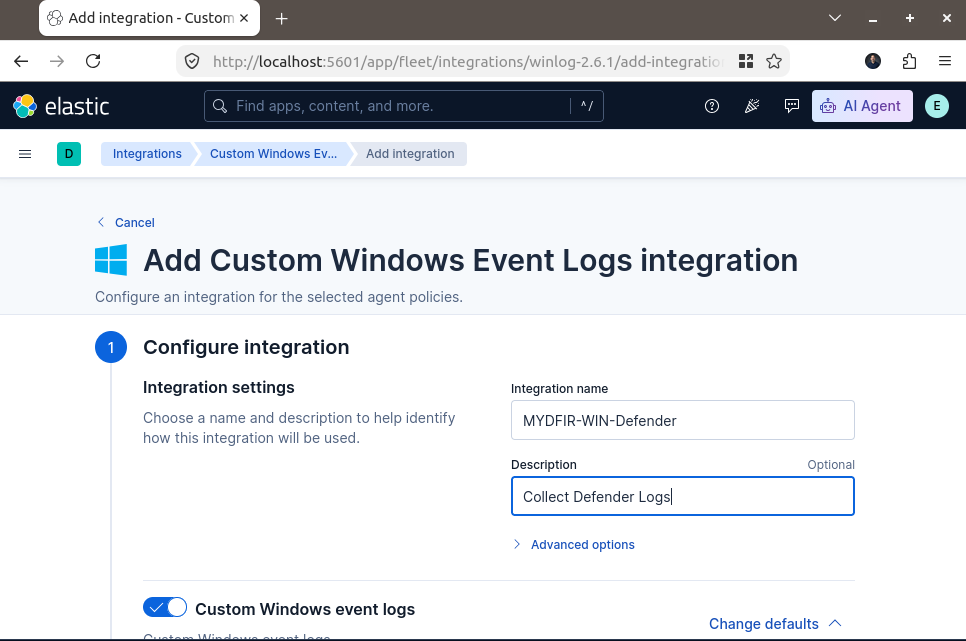Open the browser profile avatar icon
This screenshot has width=966, height=641.
pyautogui.click(x=873, y=61)
